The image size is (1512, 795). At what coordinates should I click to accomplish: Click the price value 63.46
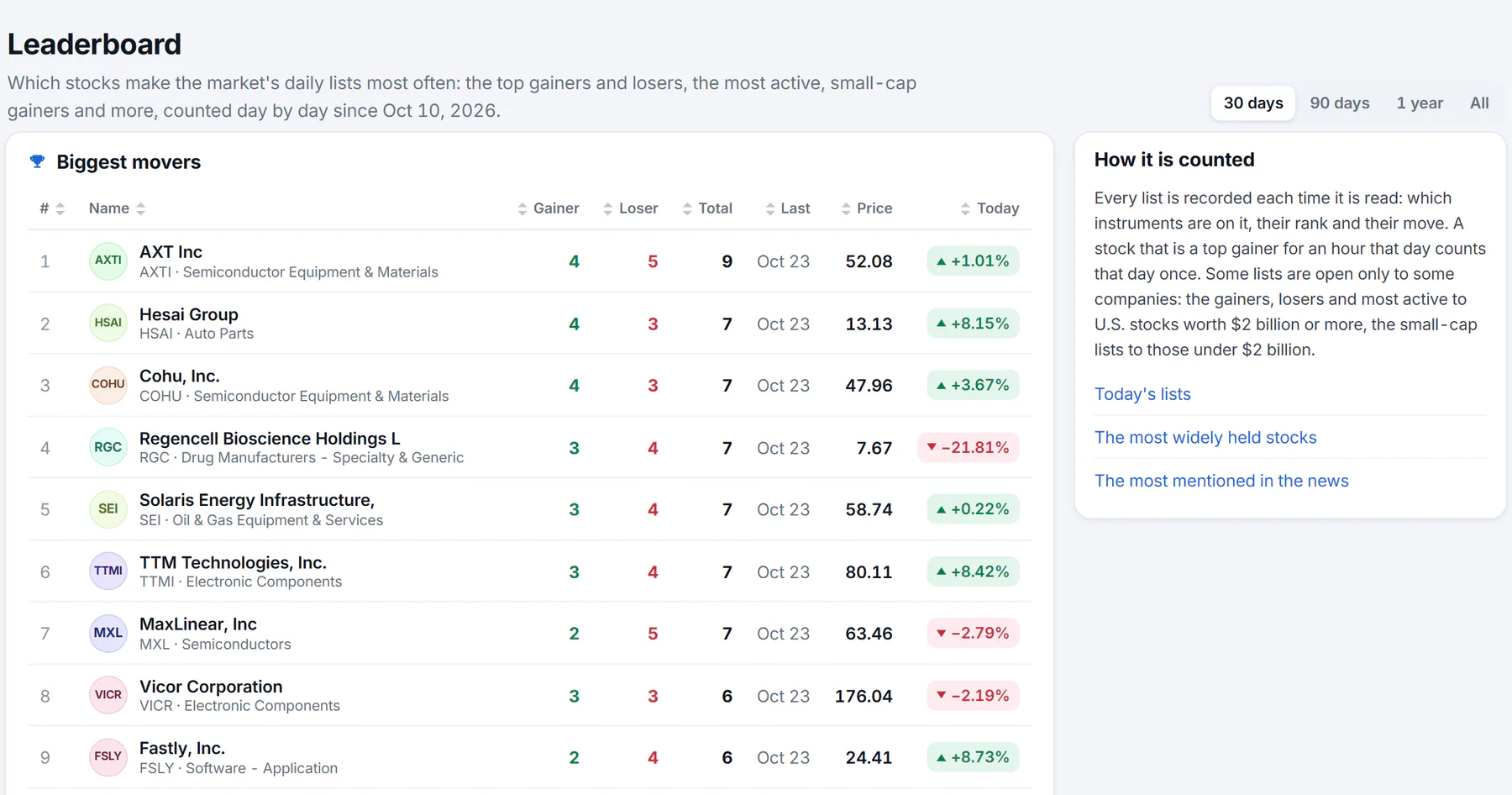869,634
